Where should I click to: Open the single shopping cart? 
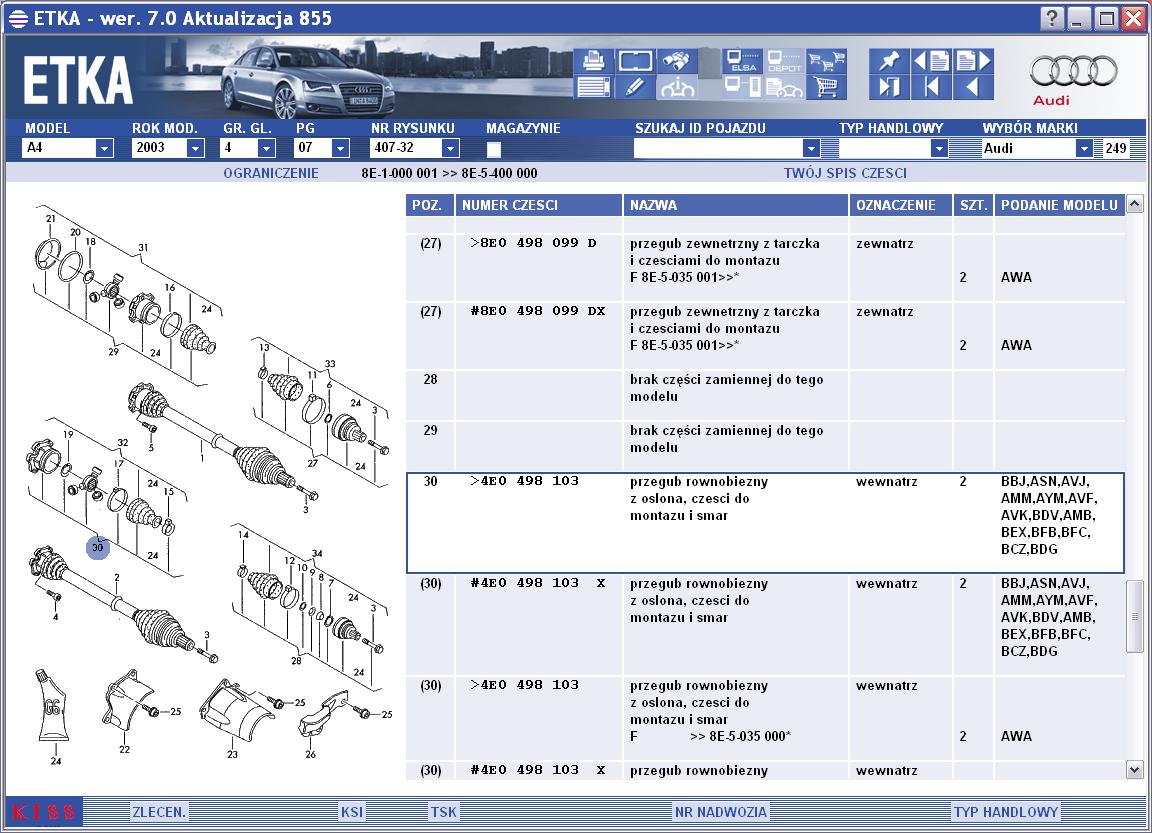(827, 87)
